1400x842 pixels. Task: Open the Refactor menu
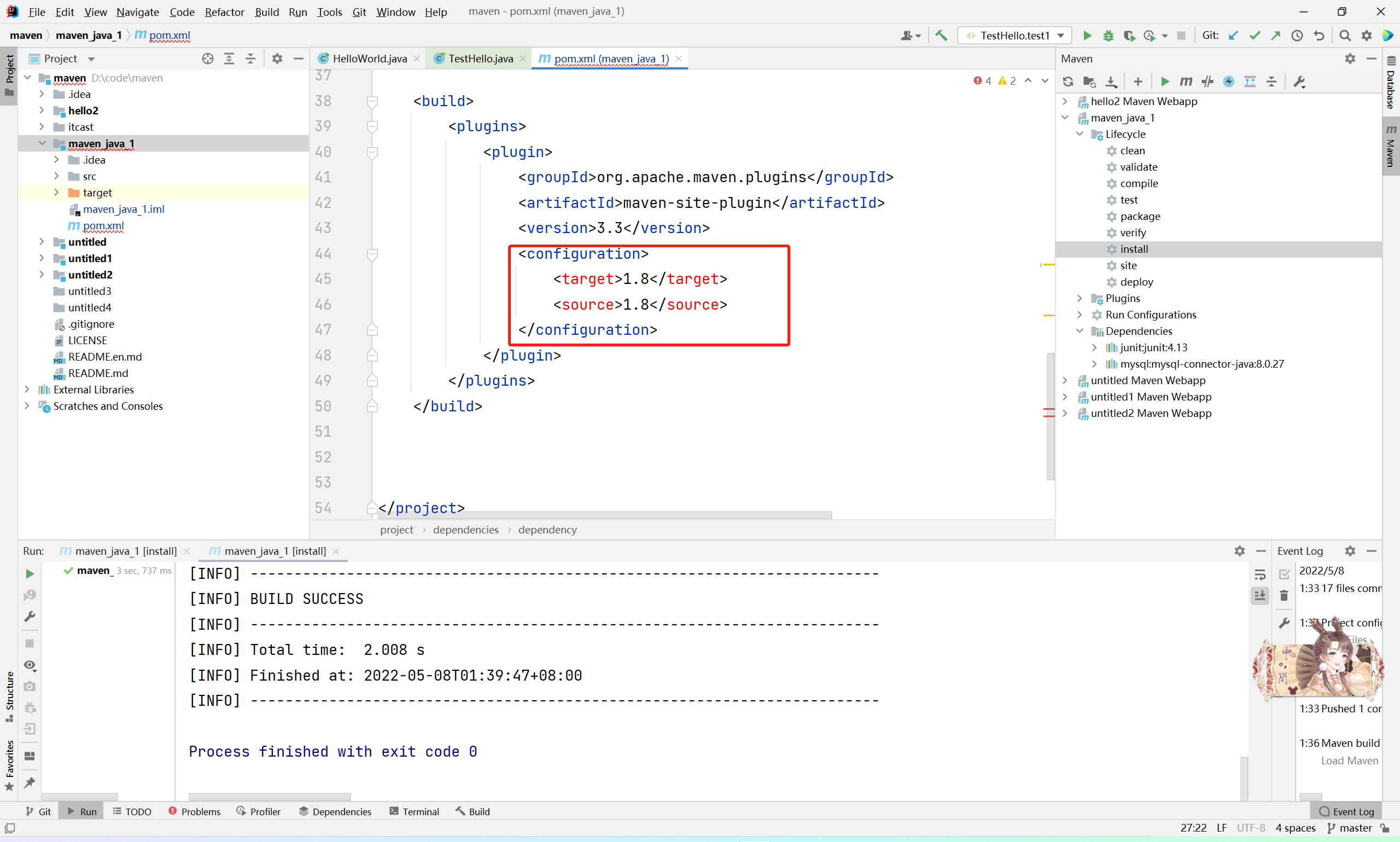224,12
